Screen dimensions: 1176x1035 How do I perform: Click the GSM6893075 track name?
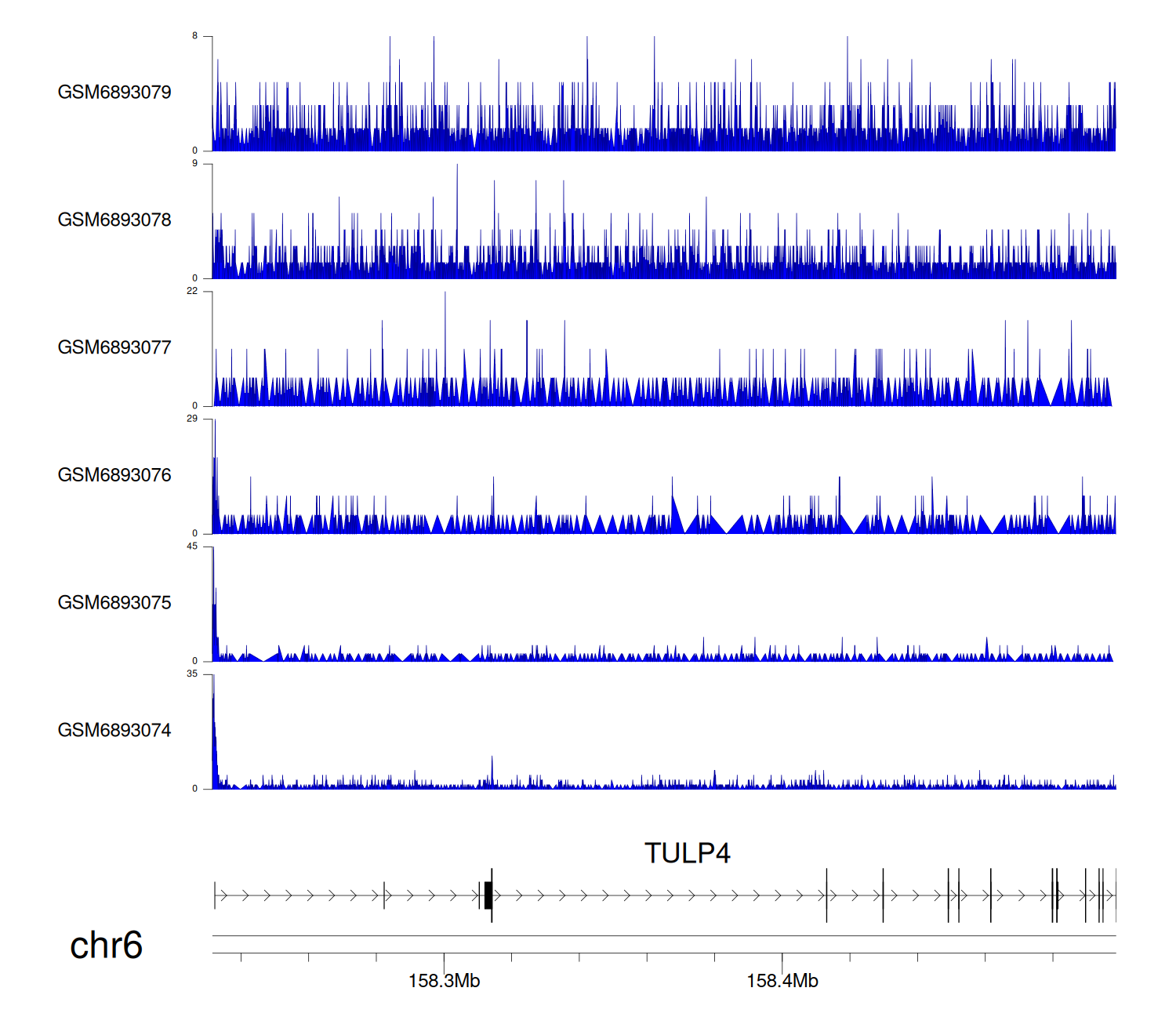pyautogui.click(x=114, y=603)
